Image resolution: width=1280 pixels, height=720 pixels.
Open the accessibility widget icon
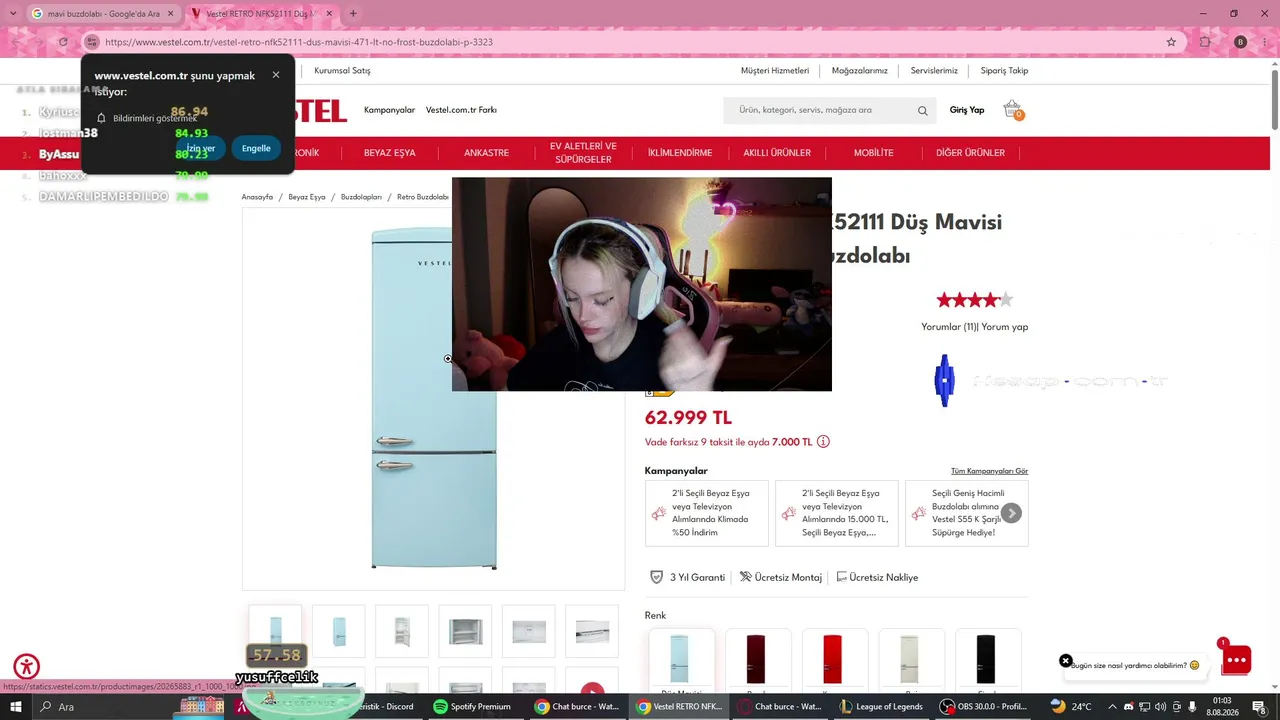click(27, 667)
